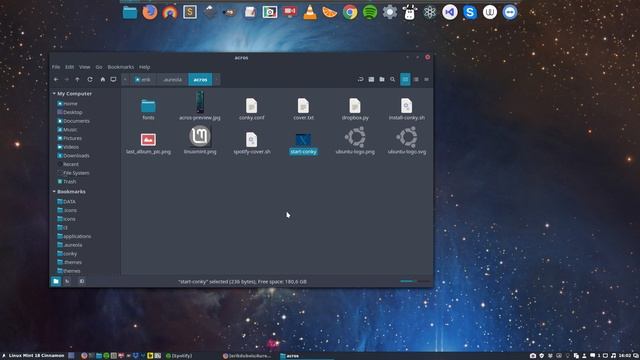
Task: Open a terminal from the toolbar
Action: coord(371,80)
